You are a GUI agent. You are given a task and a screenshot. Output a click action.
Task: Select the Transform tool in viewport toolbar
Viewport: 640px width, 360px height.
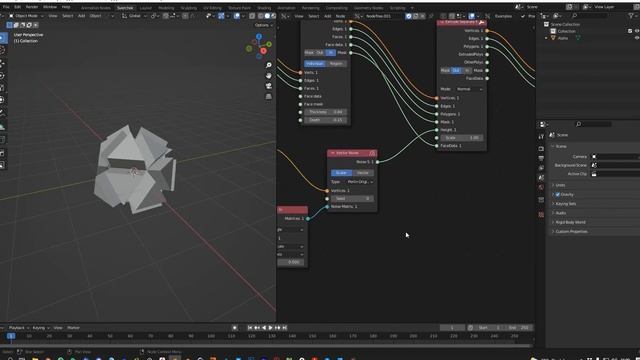click(x=3, y=100)
